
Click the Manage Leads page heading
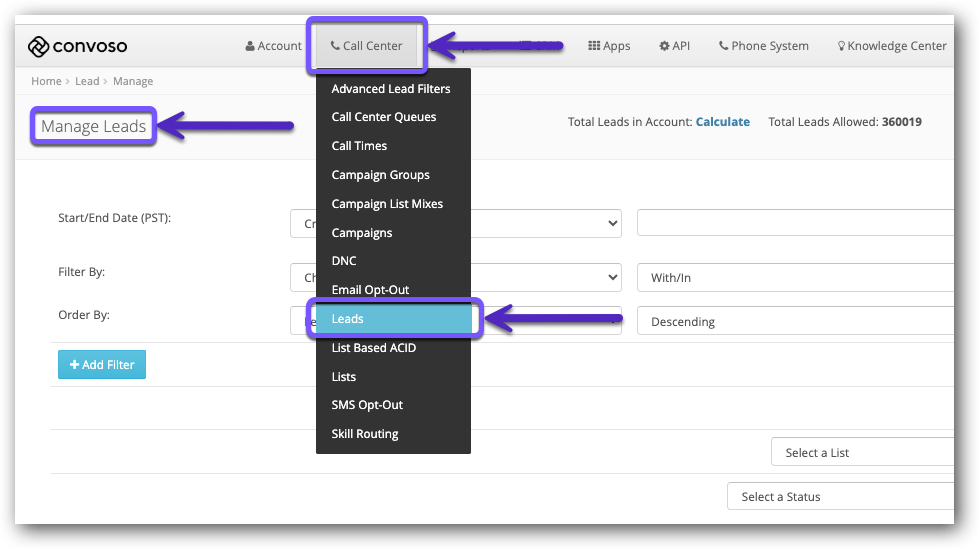click(x=94, y=126)
